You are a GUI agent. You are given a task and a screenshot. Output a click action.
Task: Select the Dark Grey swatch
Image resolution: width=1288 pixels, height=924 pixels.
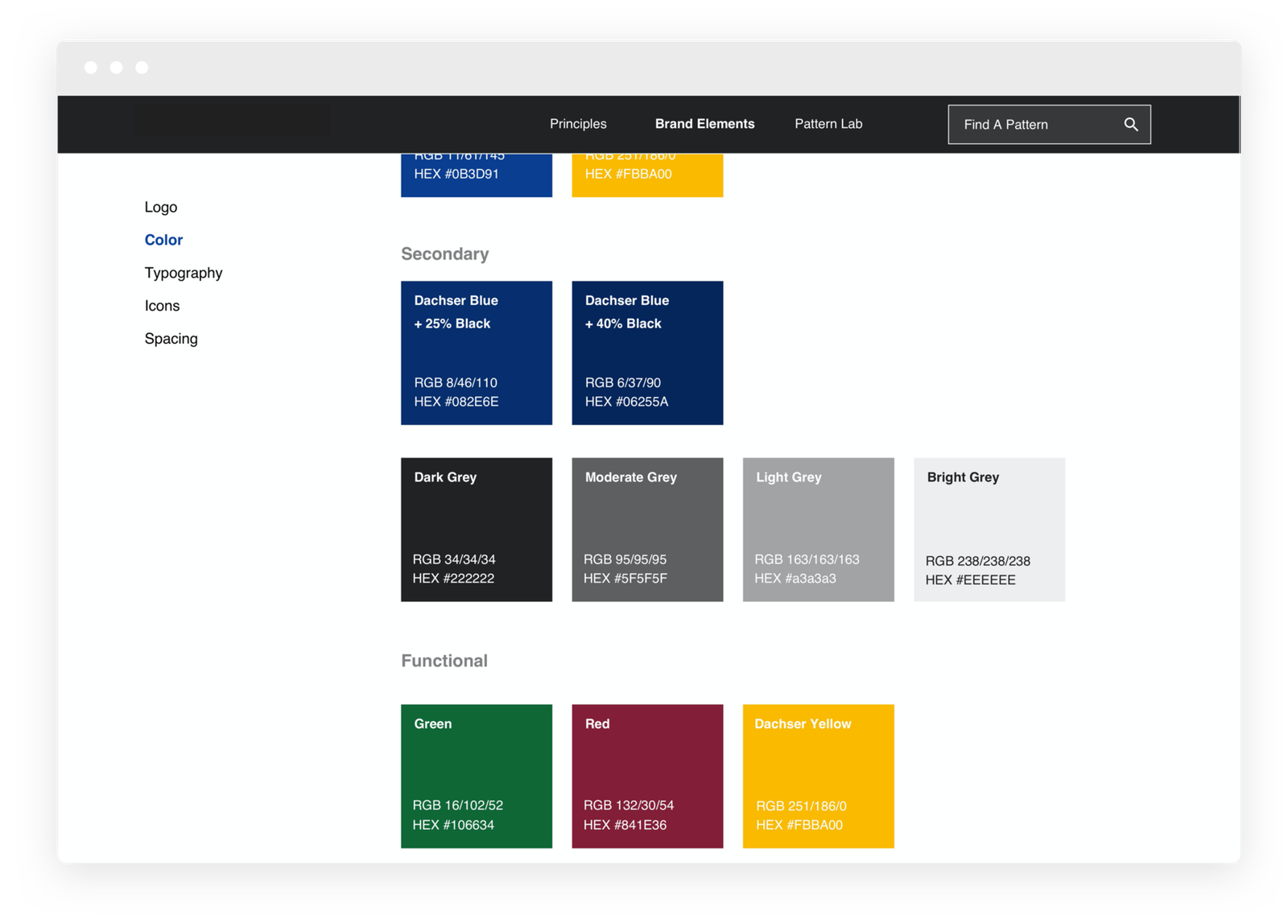477,530
